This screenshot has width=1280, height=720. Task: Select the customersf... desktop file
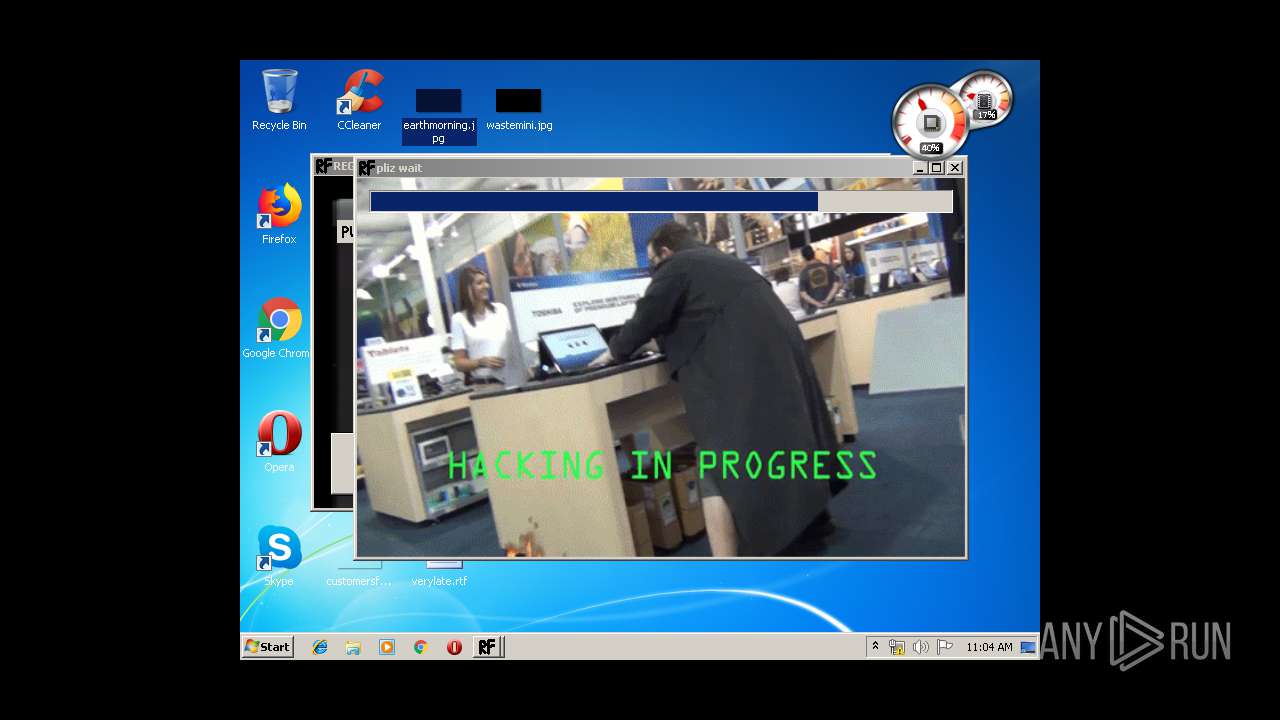(358, 574)
